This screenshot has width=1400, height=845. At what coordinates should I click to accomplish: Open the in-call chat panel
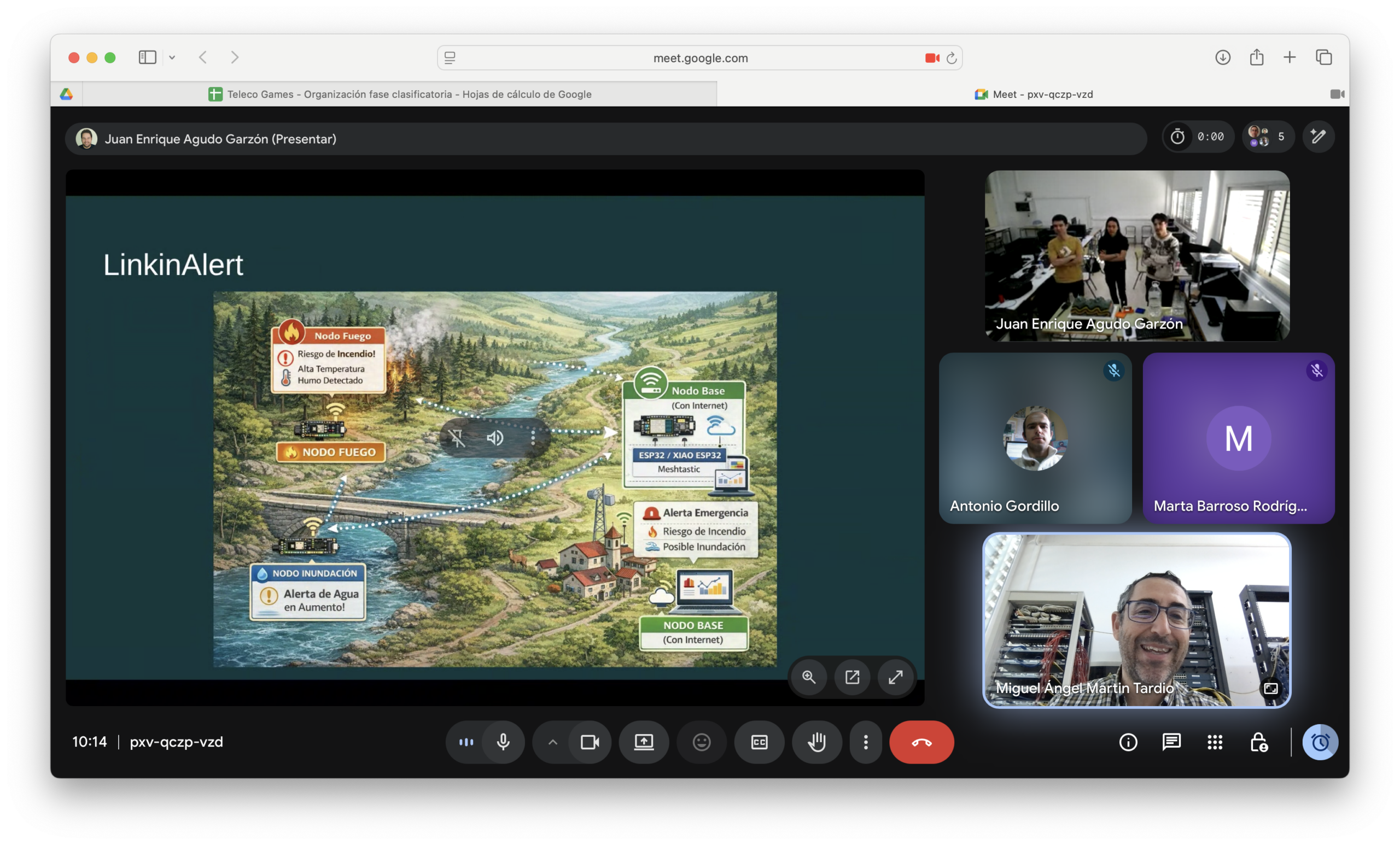[x=1171, y=742]
